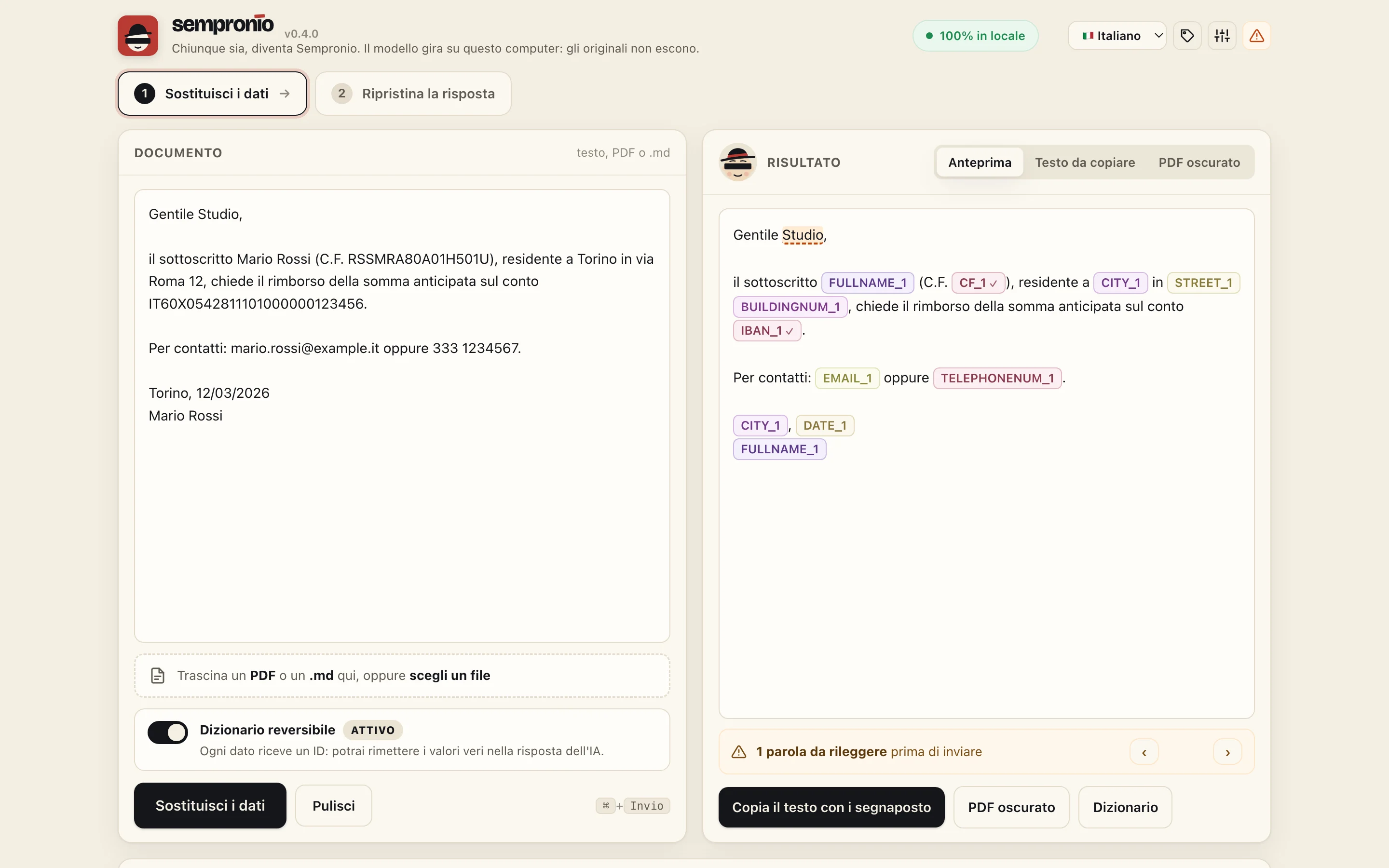Click the scegli un file link

[x=449, y=676]
